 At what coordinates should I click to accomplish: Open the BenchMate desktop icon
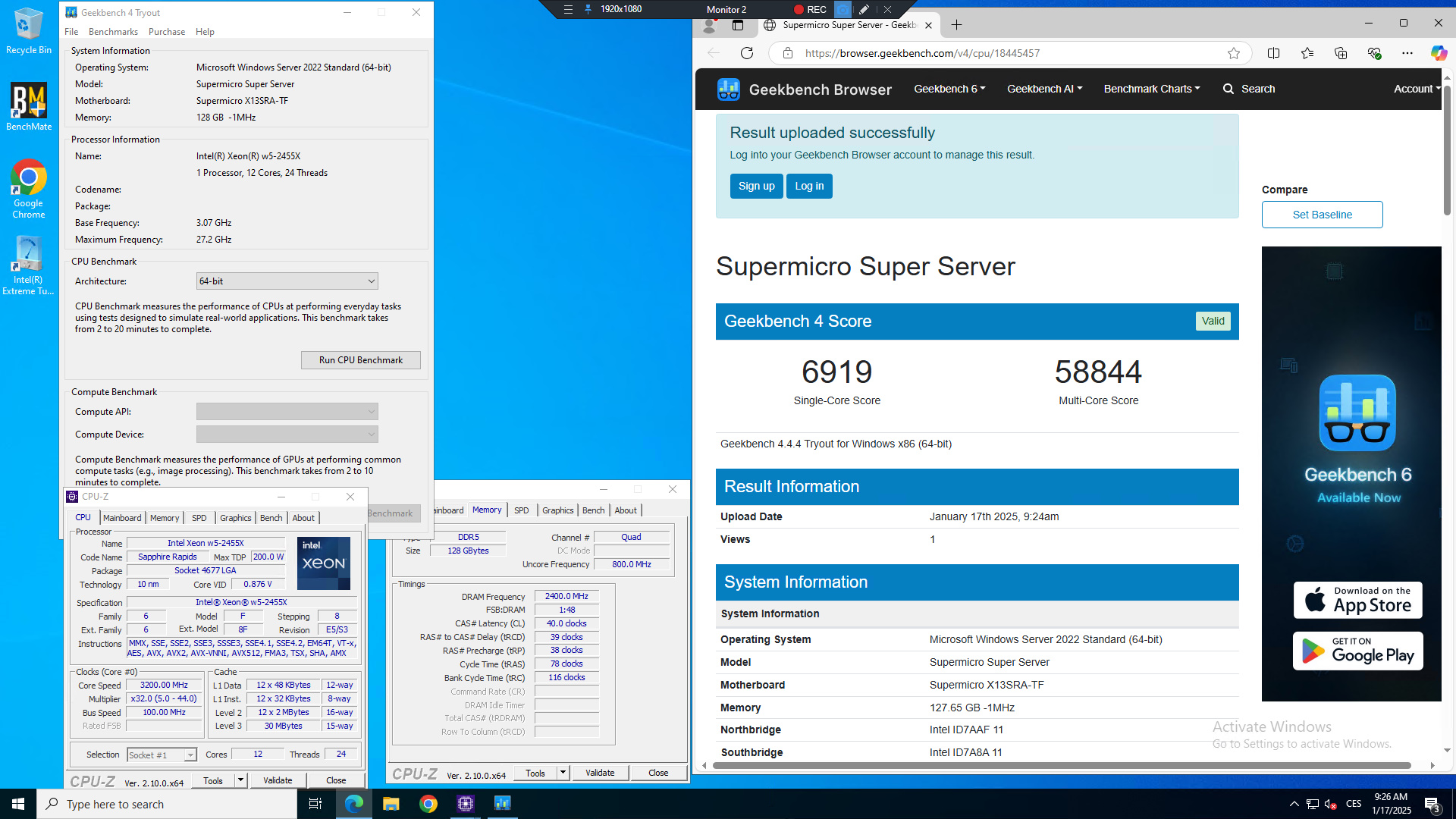pos(29,106)
